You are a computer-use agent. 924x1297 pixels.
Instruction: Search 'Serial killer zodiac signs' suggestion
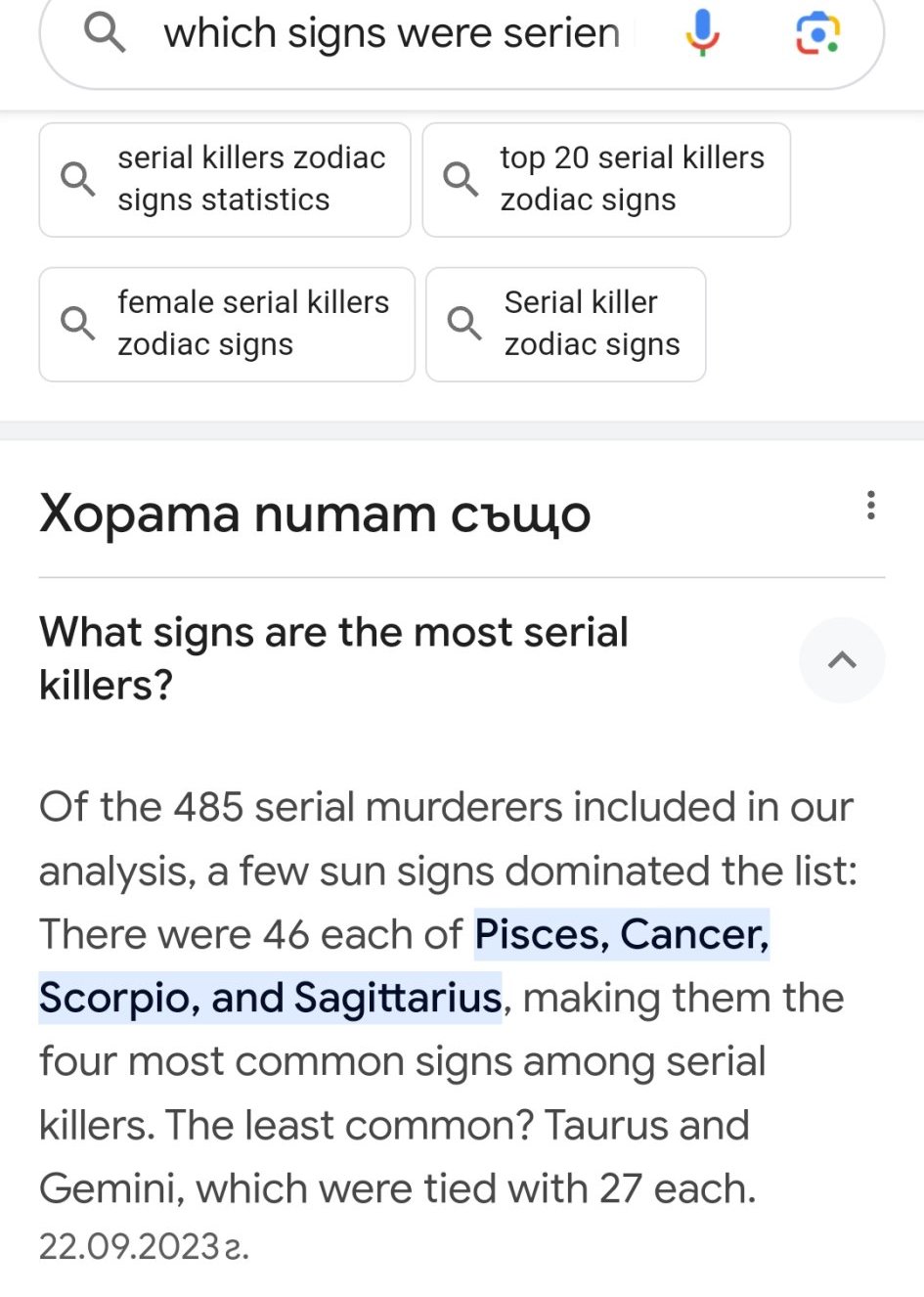click(592, 323)
